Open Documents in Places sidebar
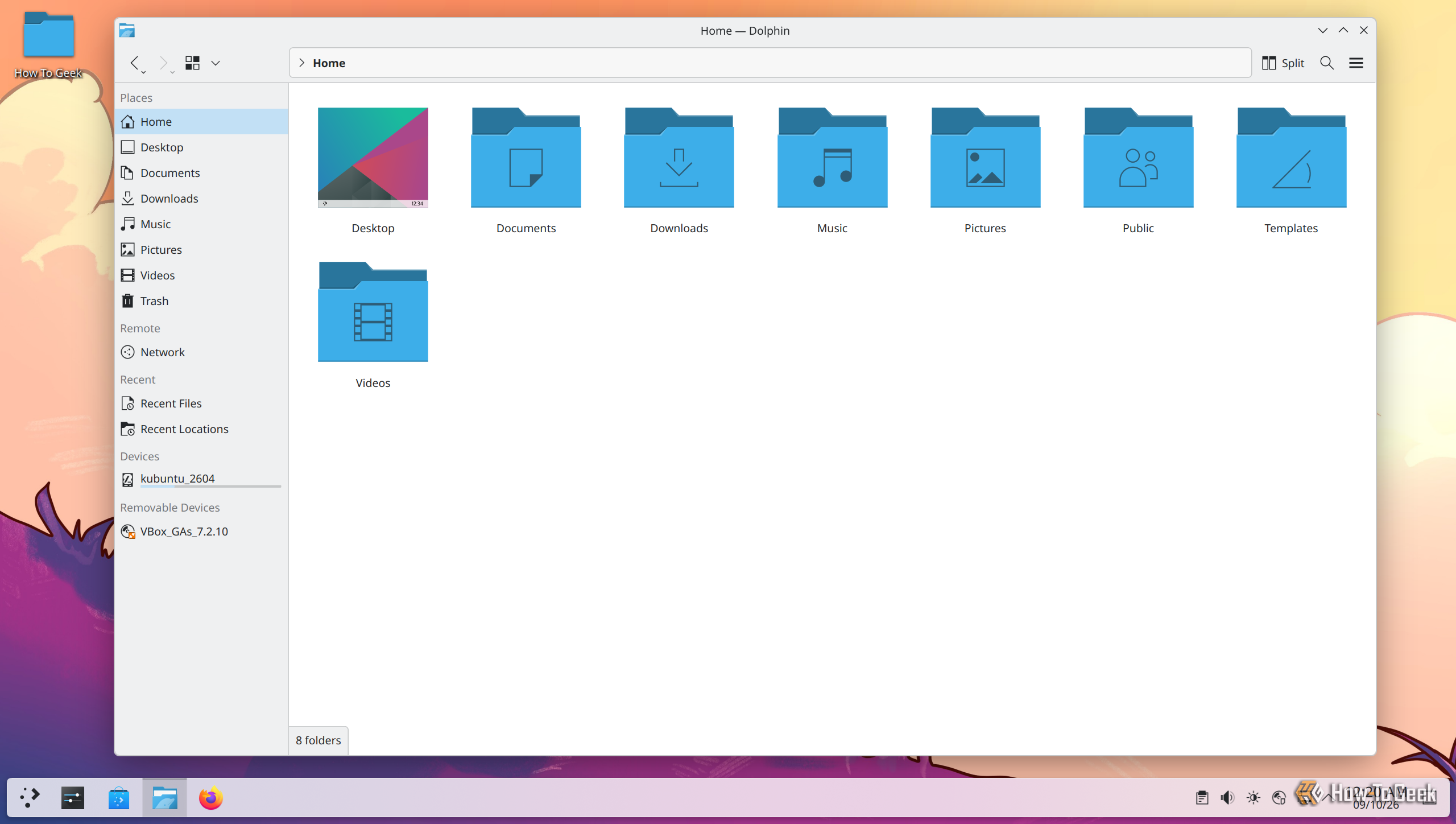 coord(201,173)
